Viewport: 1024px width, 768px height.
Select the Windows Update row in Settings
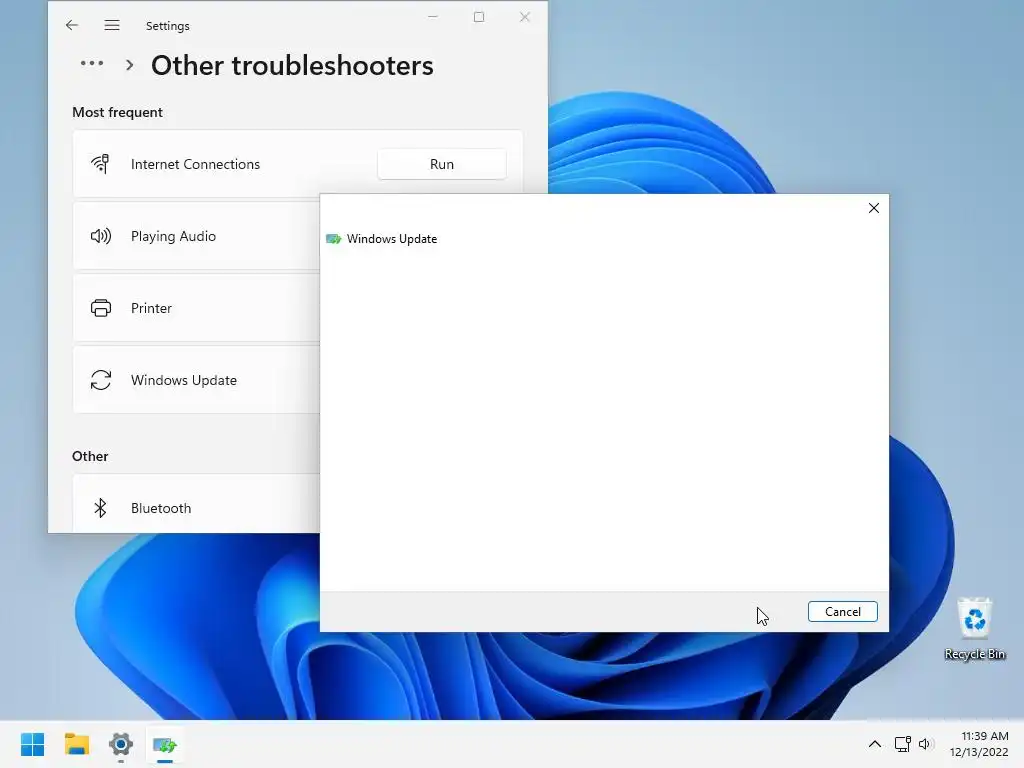click(196, 379)
